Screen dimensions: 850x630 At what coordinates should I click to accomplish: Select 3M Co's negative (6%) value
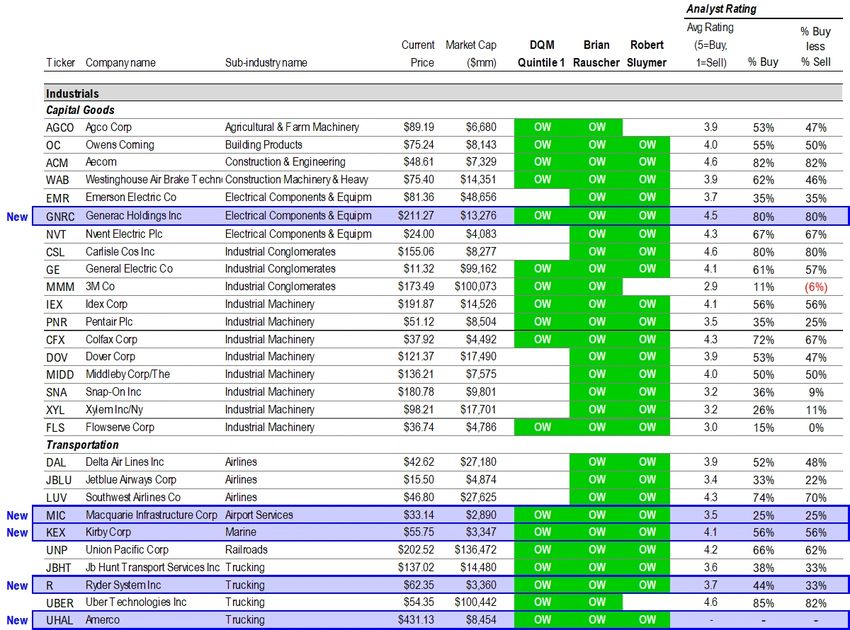815,287
